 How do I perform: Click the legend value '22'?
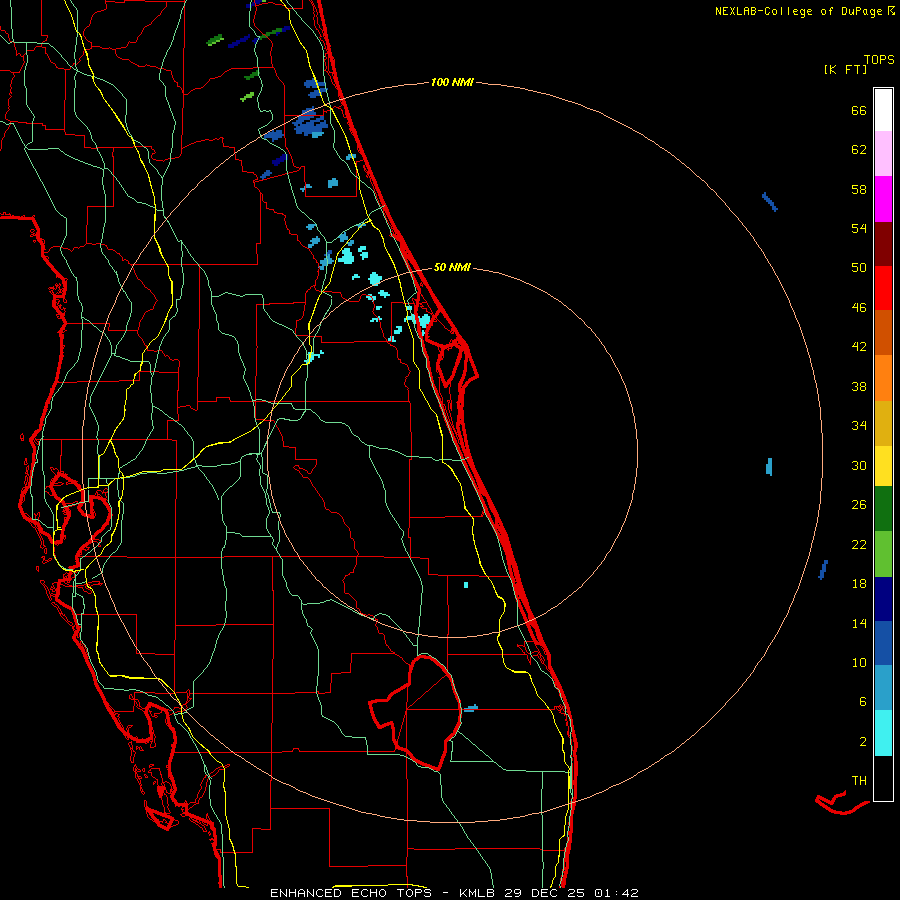859,545
